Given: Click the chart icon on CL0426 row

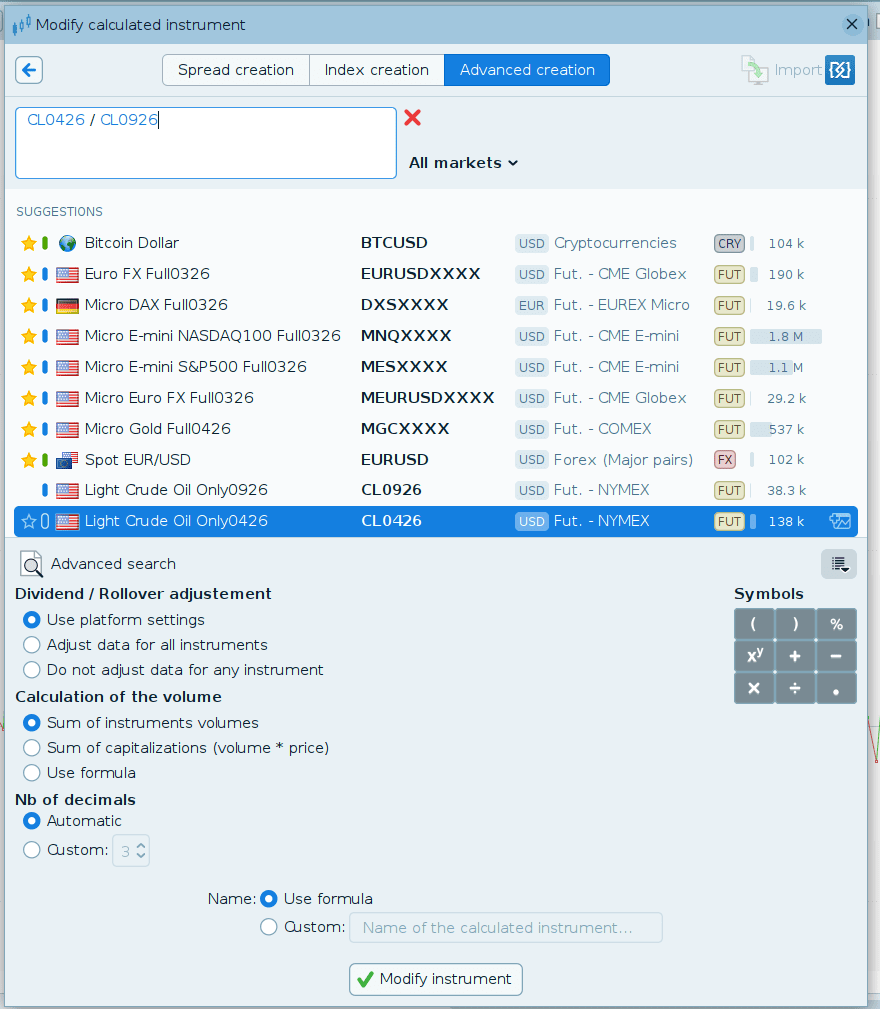Looking at the screenshot, I should pos(840,521).
